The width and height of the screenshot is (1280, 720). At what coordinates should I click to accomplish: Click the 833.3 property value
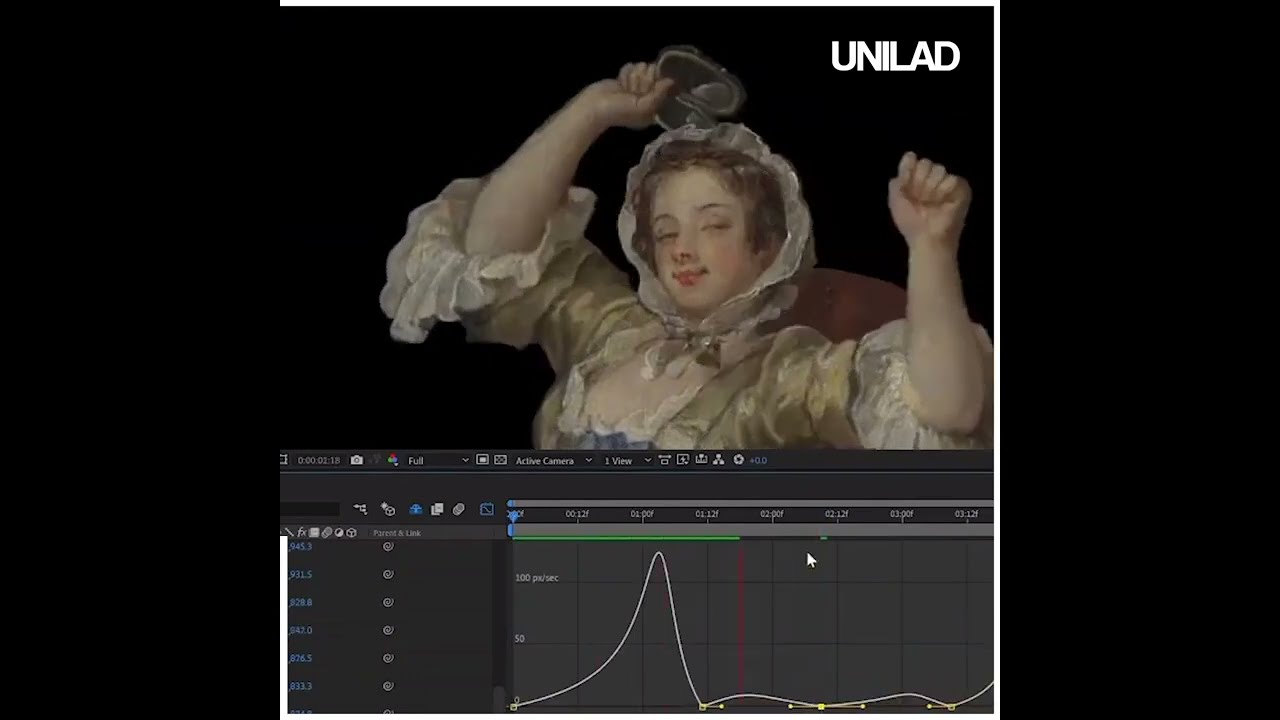click(x=300, y=686)
